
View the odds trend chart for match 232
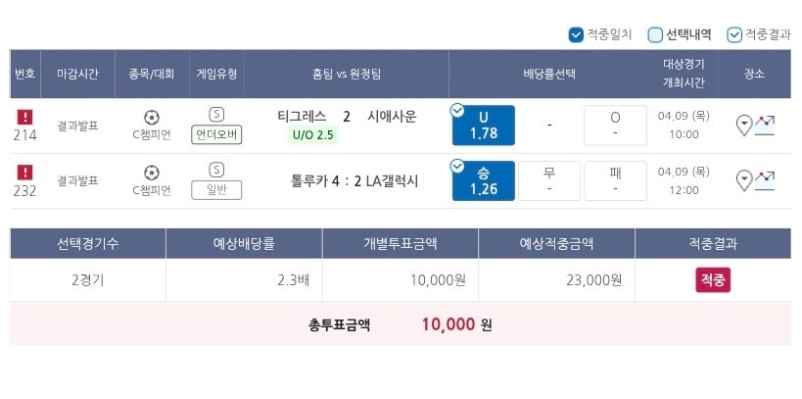pos(765,181)
